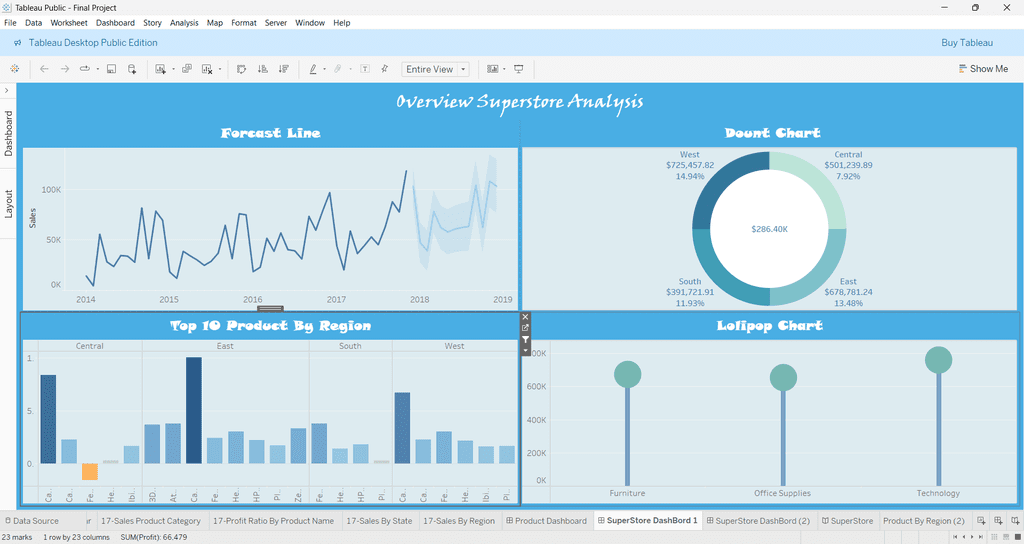
Task: Sort descending using the toolbar icon
Action: coord(283,69)
